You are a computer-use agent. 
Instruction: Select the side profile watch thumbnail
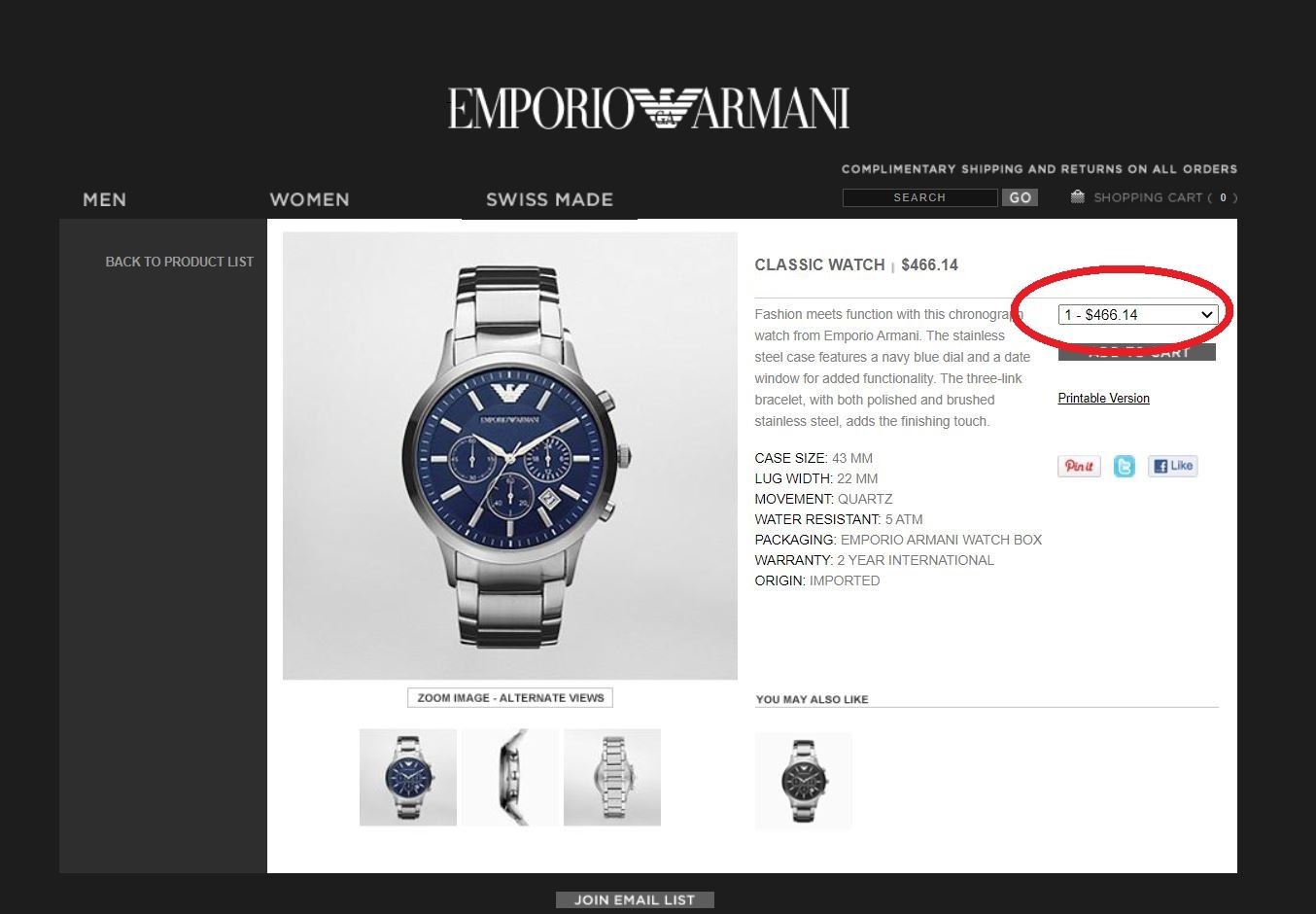coord(510,777)
